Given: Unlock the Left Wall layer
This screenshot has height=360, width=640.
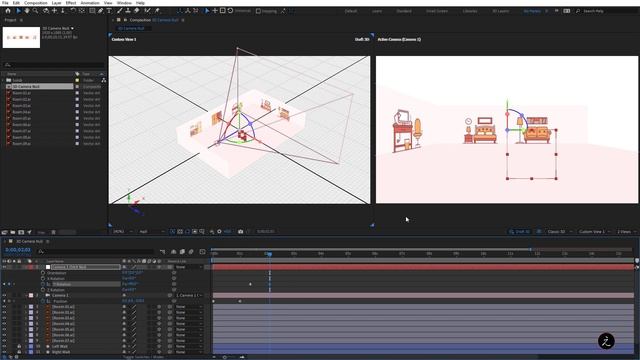Looking at the screenshot, I should (19, 346).
